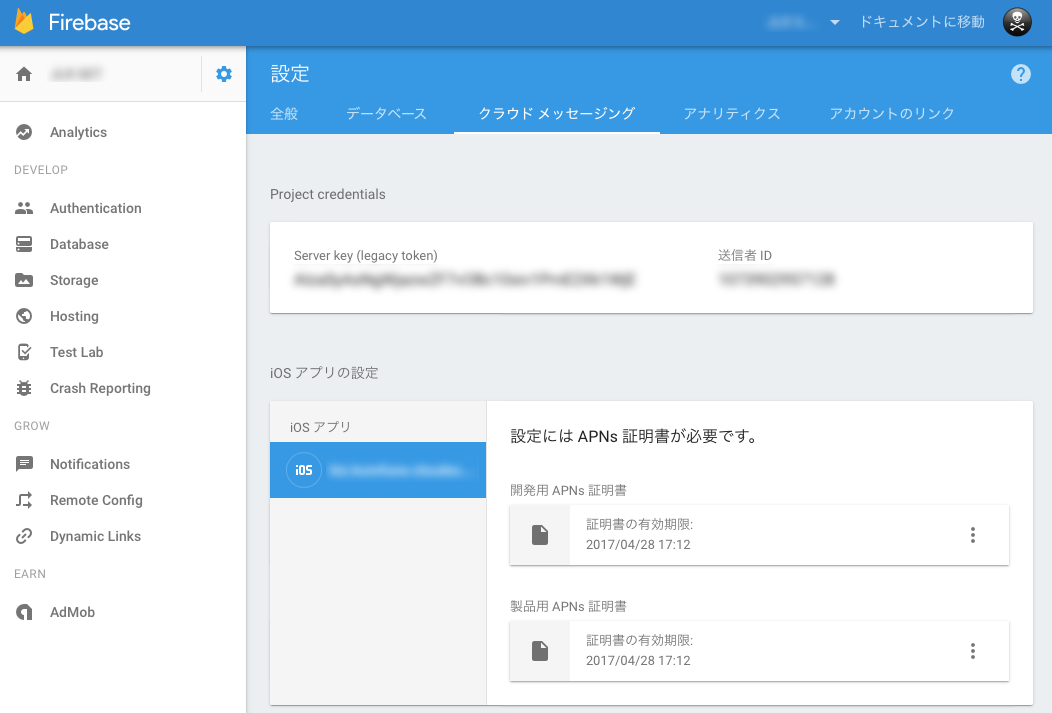Viewport: 1052px width, 713px height.
Task: Click the Test Lab checklist icon
Action: [x=24, y=352]
